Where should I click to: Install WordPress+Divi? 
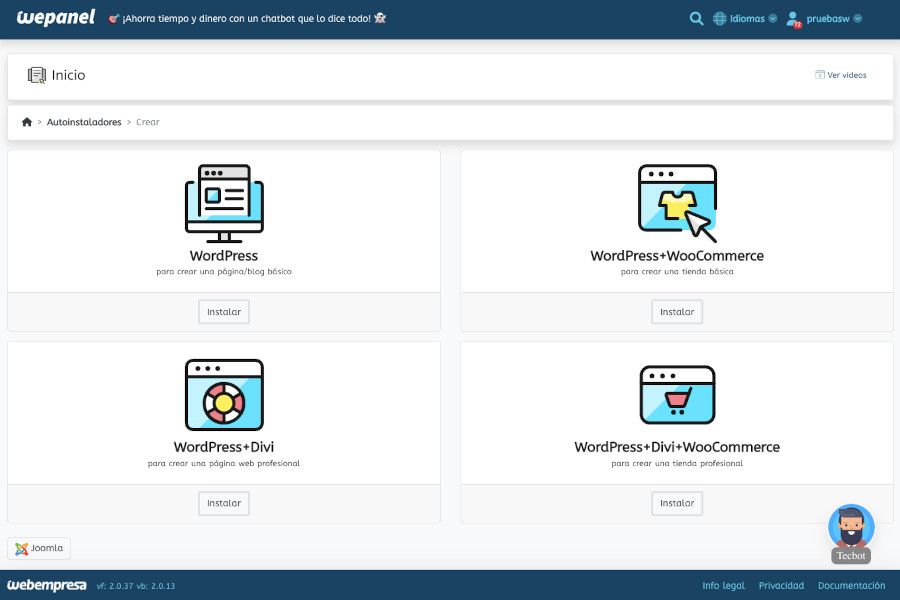(224, 503)
